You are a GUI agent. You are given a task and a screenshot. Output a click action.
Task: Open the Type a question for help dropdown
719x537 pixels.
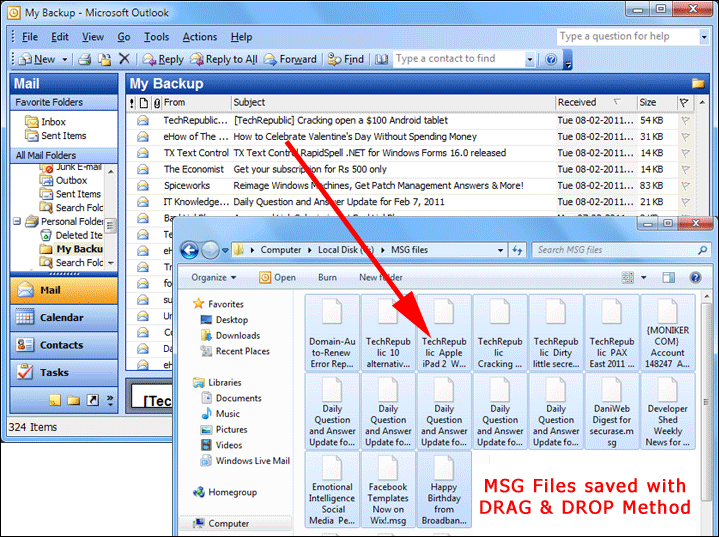point(704,37)
